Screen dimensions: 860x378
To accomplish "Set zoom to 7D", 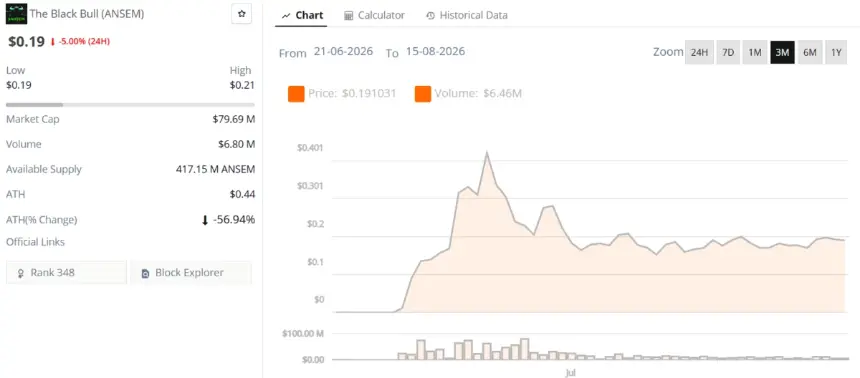I will (728, 53).
